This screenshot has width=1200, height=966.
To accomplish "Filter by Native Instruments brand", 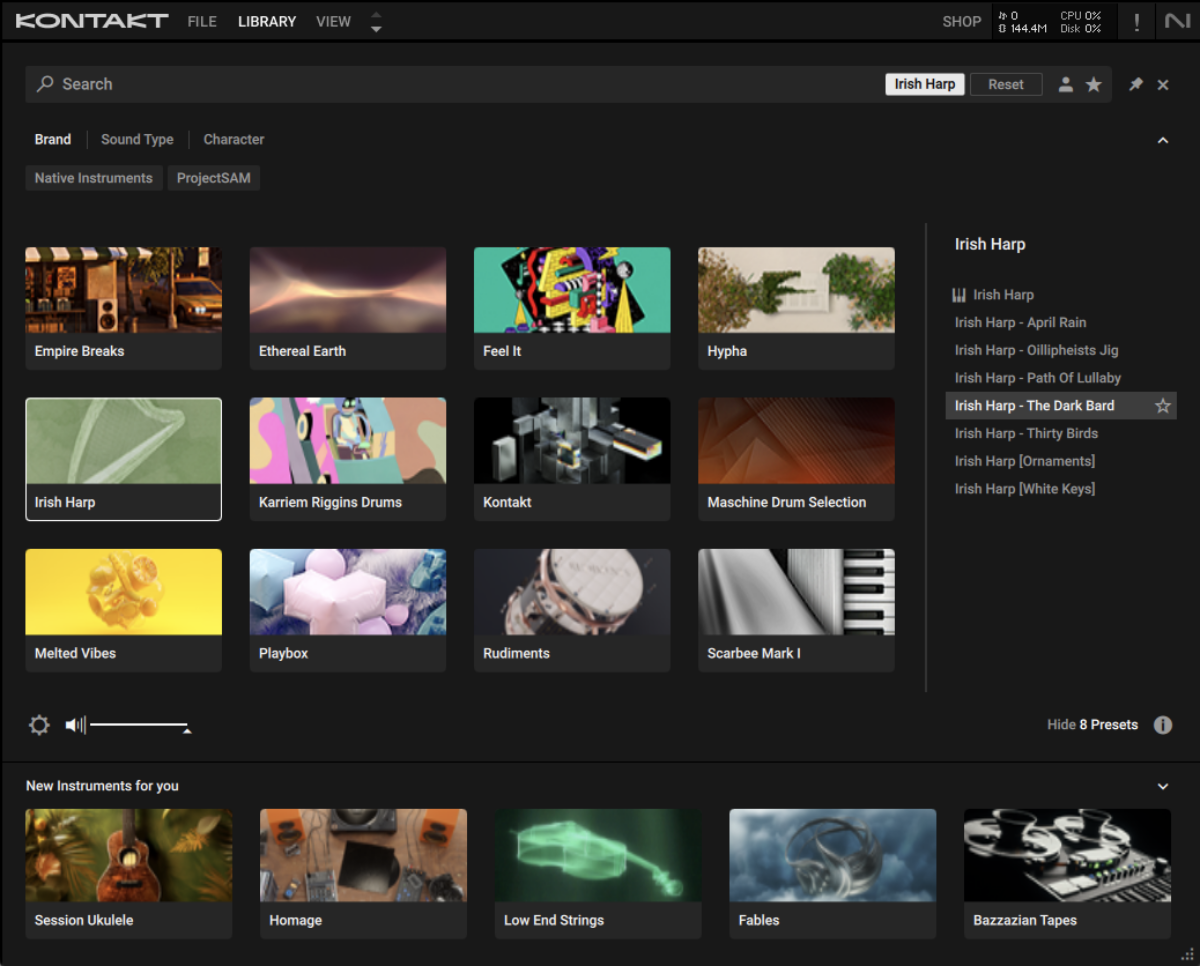I will point(94,178).
